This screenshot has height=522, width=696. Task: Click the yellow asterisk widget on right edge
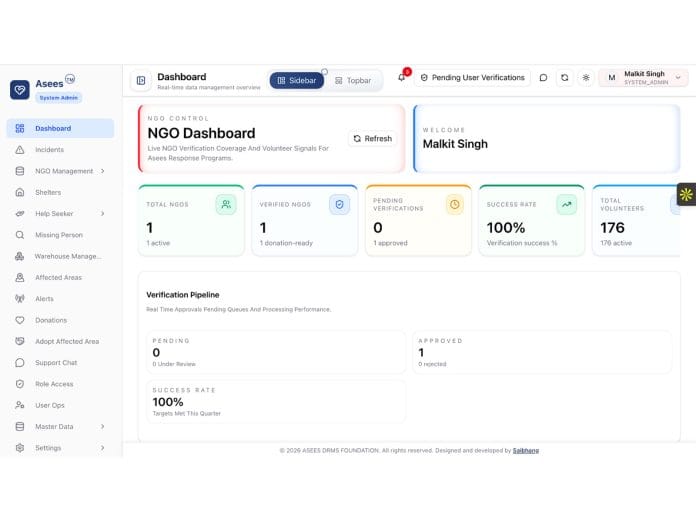point(686,194)
